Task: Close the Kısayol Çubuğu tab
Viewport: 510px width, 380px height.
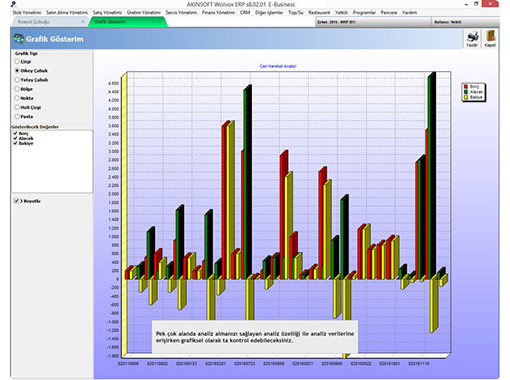Action: pos(83,22)
